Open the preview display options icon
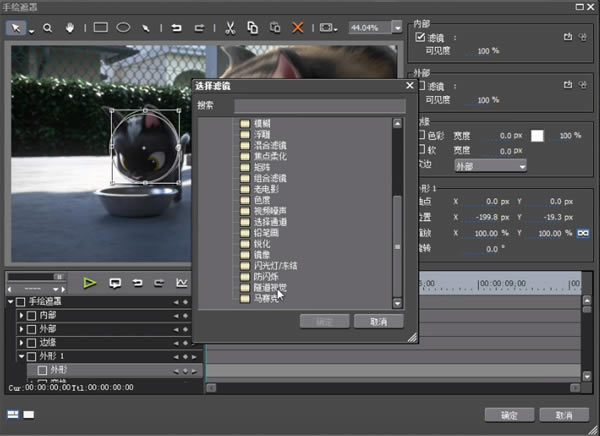 click(x=326, y=28)
